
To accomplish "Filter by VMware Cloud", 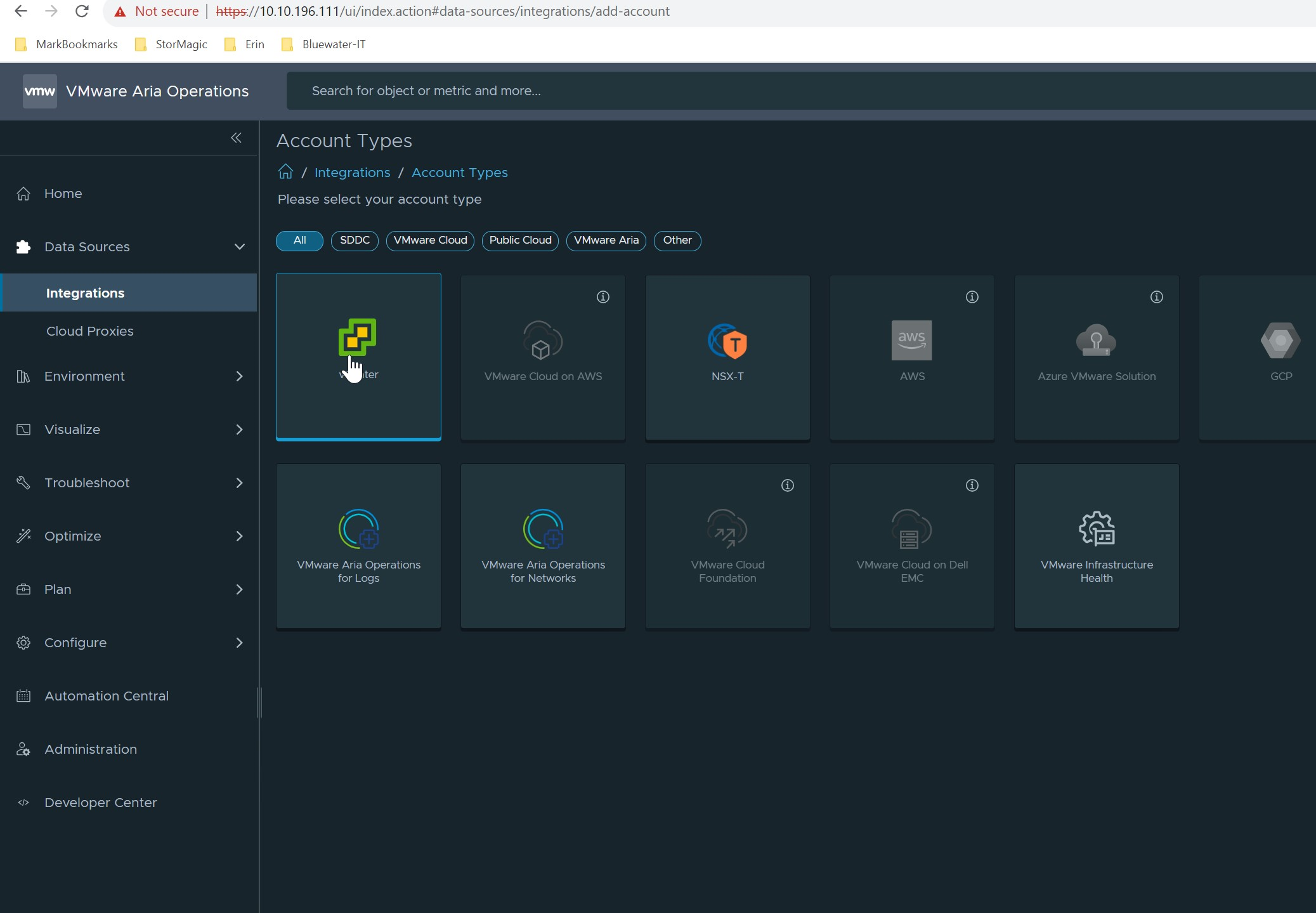I will coord(430,240).
